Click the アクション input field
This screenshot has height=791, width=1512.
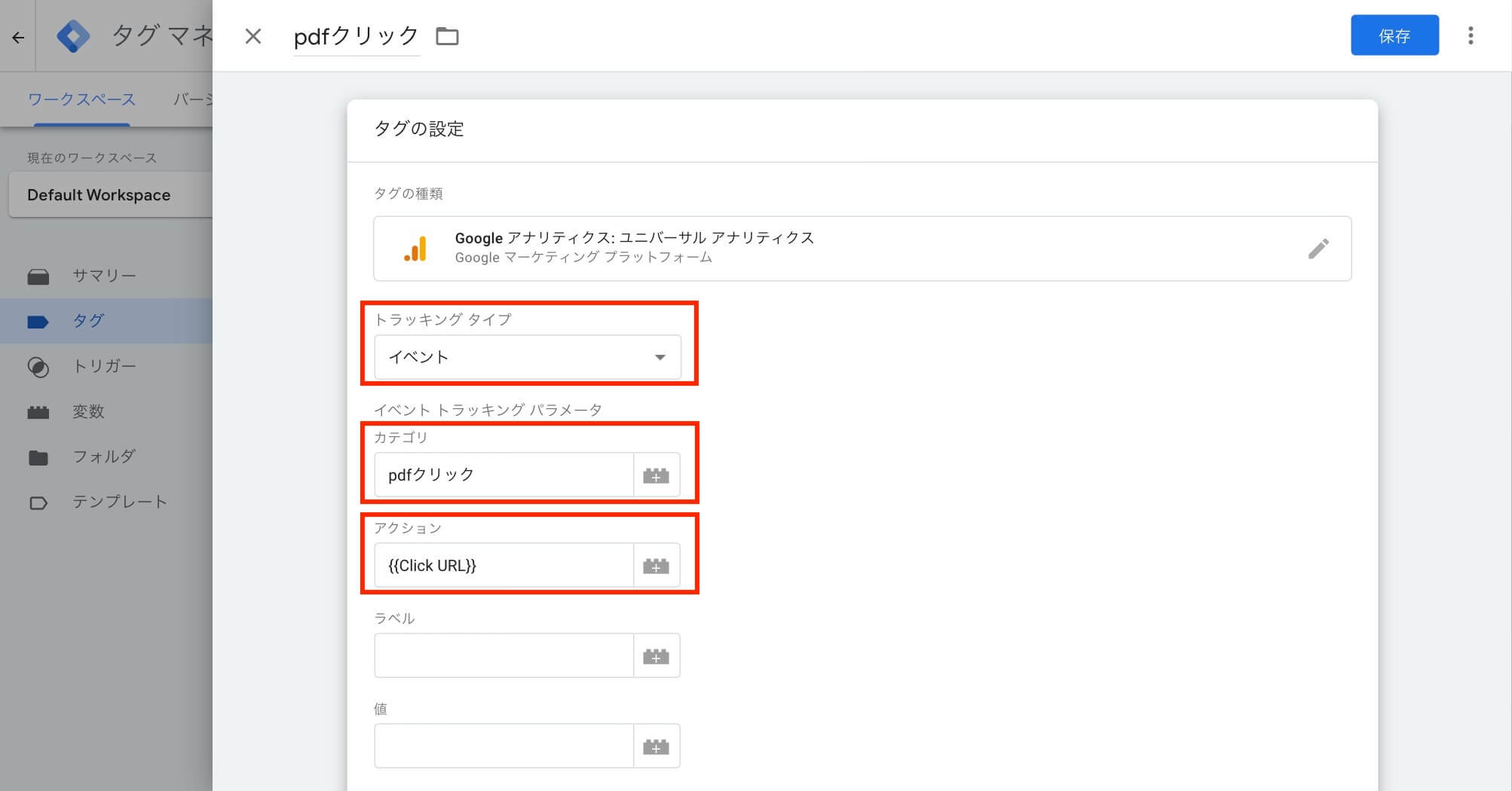click(x=503, y=565)
